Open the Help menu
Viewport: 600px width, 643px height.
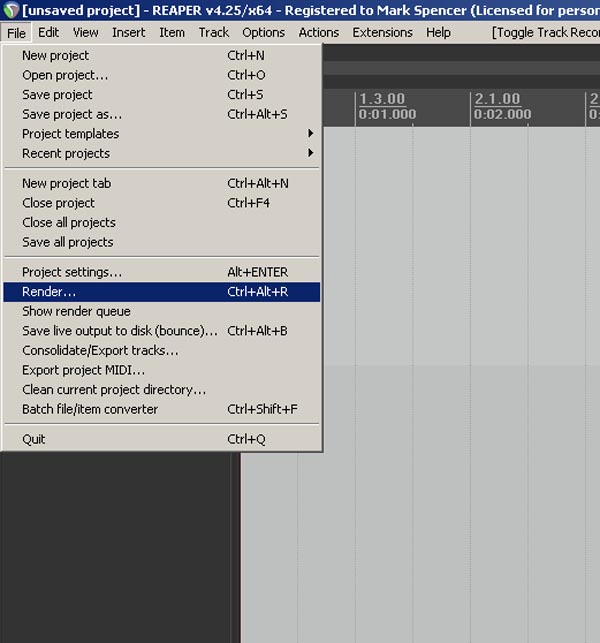(438, 32)
